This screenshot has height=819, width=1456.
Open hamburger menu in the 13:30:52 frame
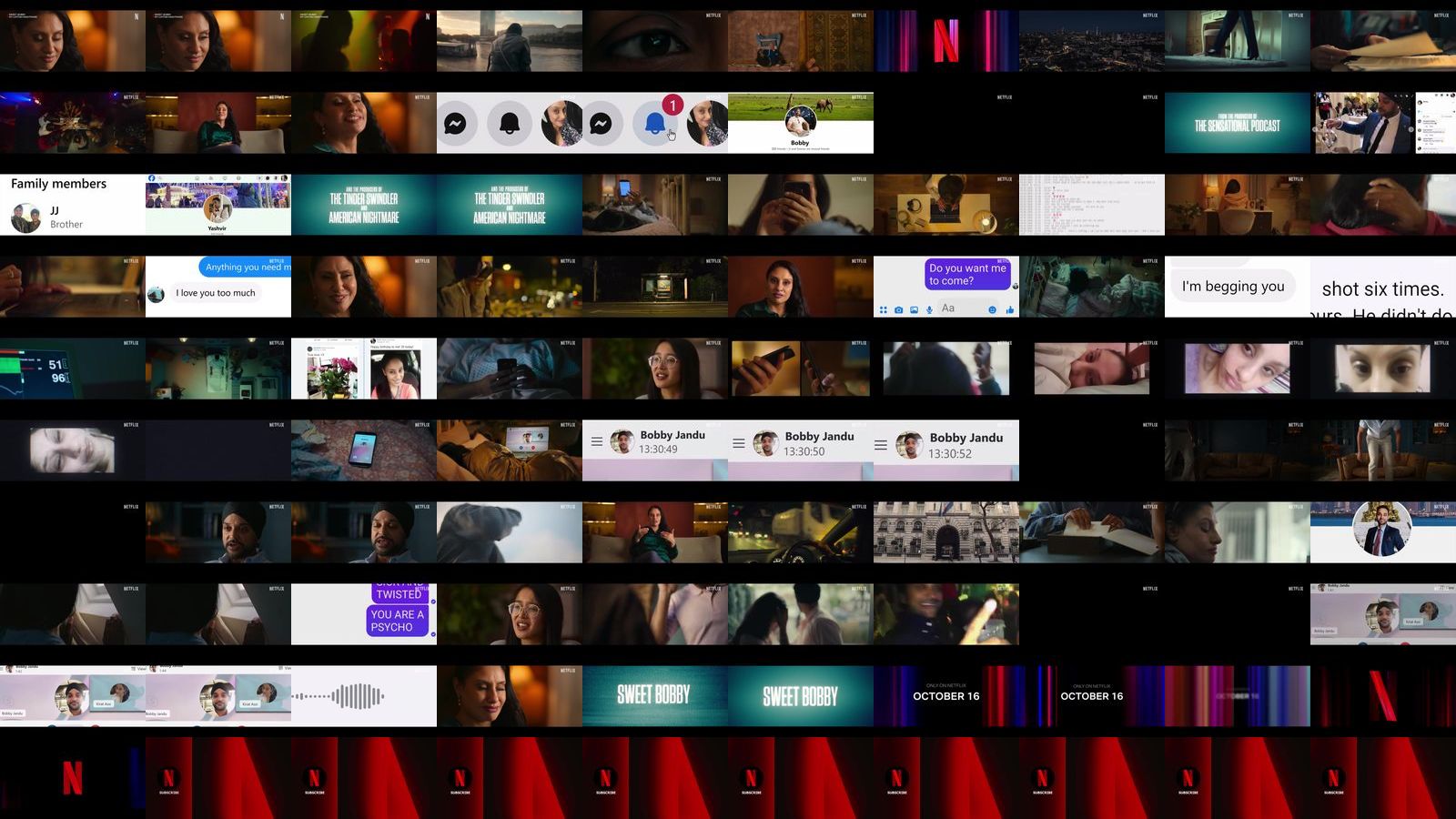[x=881, y=445]
